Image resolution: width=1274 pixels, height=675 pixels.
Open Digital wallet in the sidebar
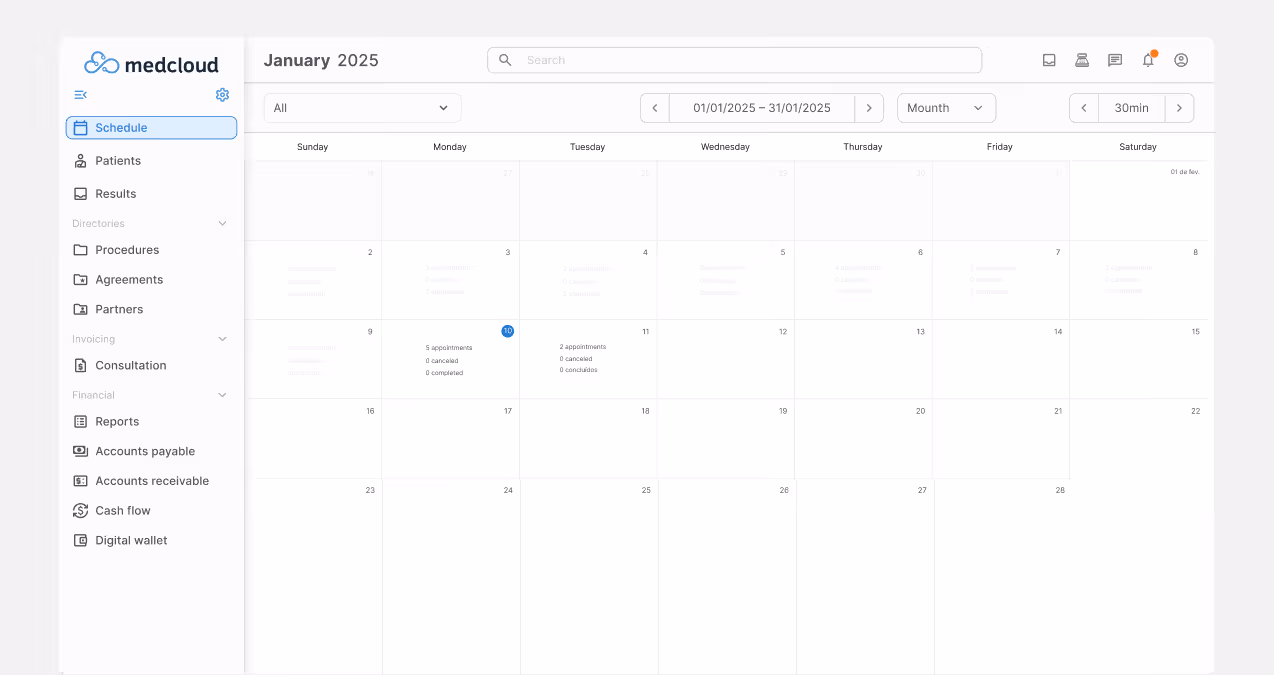131,540
